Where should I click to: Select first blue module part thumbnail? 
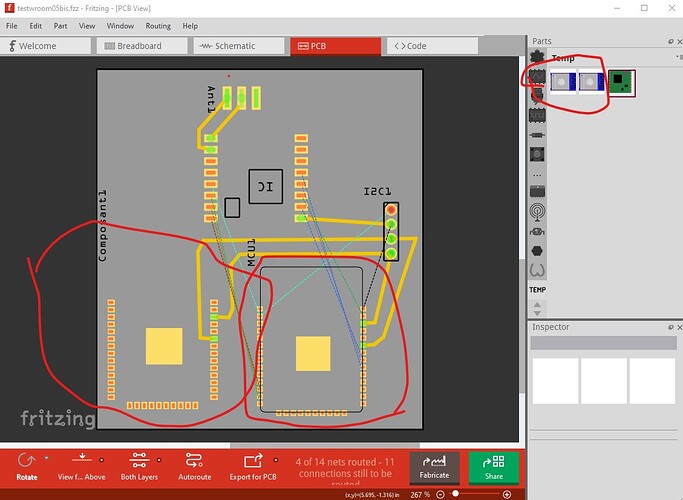click(x=563, y=82)
